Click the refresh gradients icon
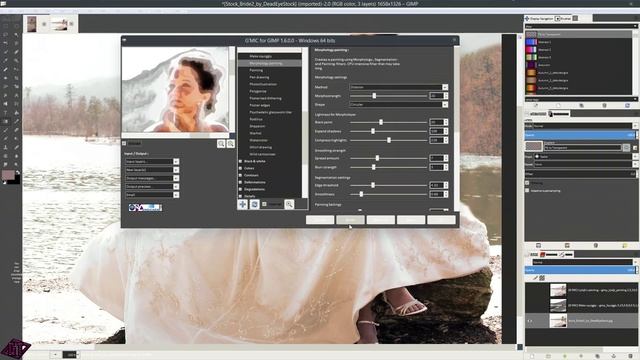640x360 pixels. [x=627, y=105]
